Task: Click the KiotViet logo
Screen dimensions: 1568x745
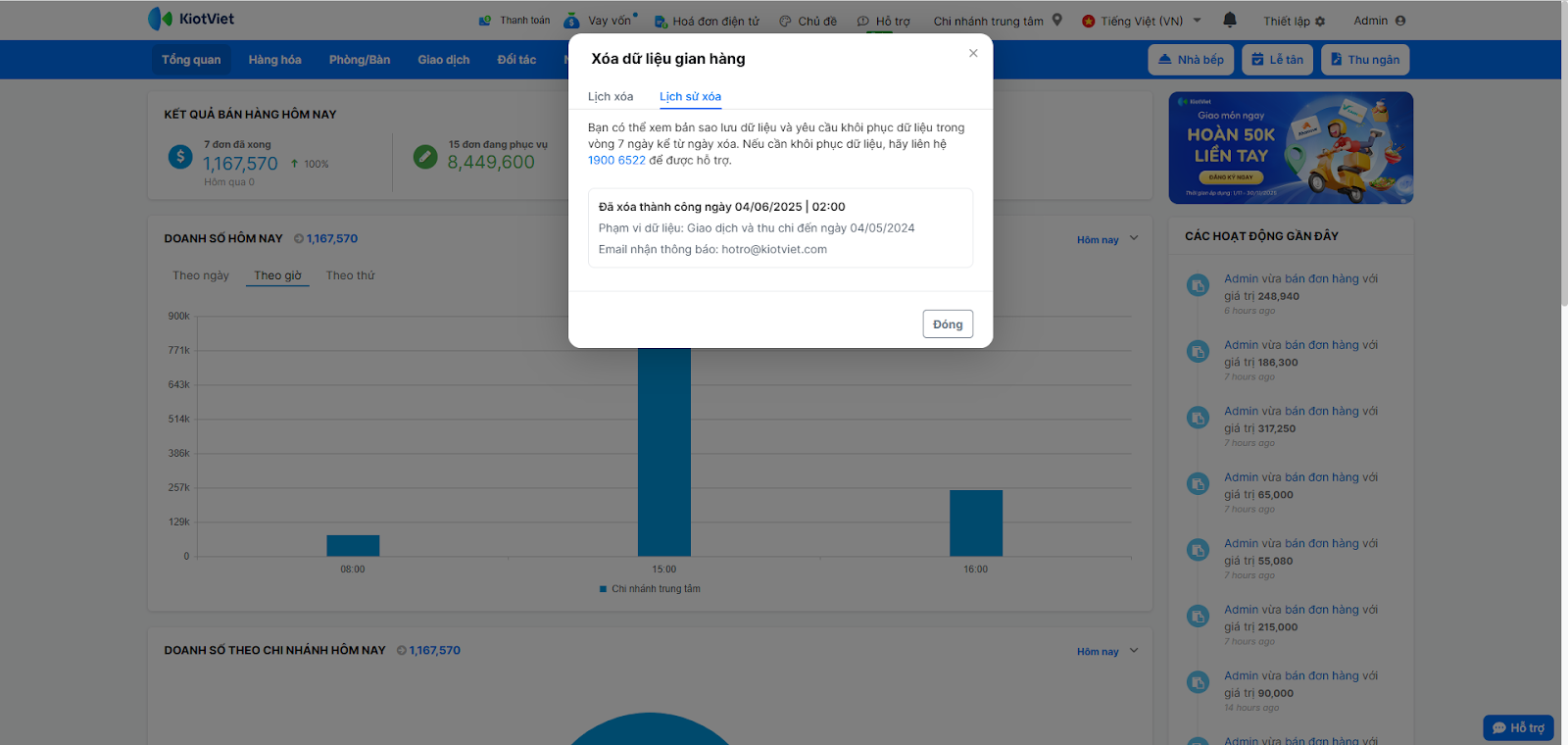Action: [x=191, y=19]
